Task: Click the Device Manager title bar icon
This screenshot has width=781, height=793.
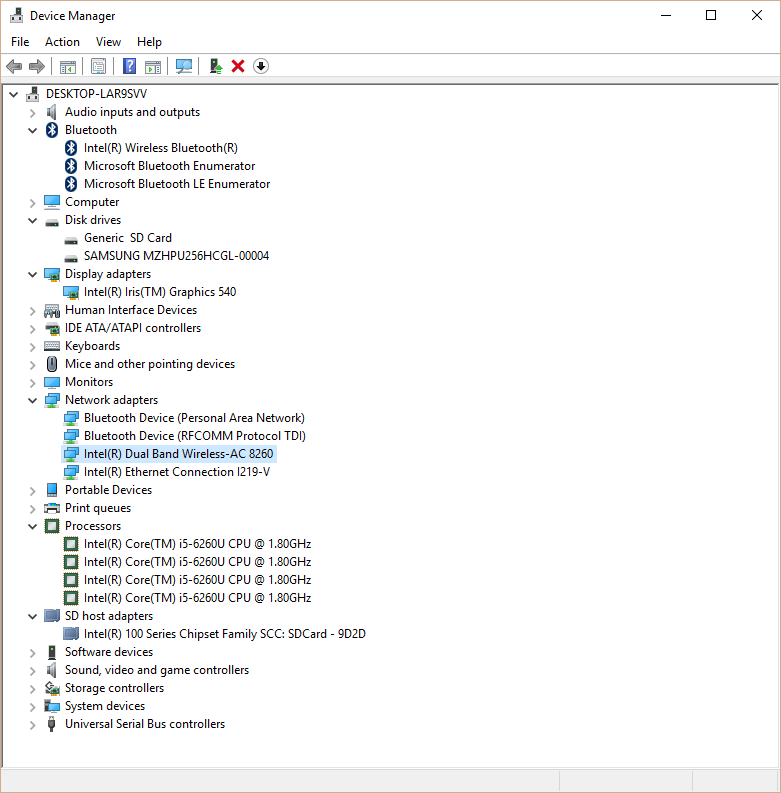Action: tap(16, 16)
